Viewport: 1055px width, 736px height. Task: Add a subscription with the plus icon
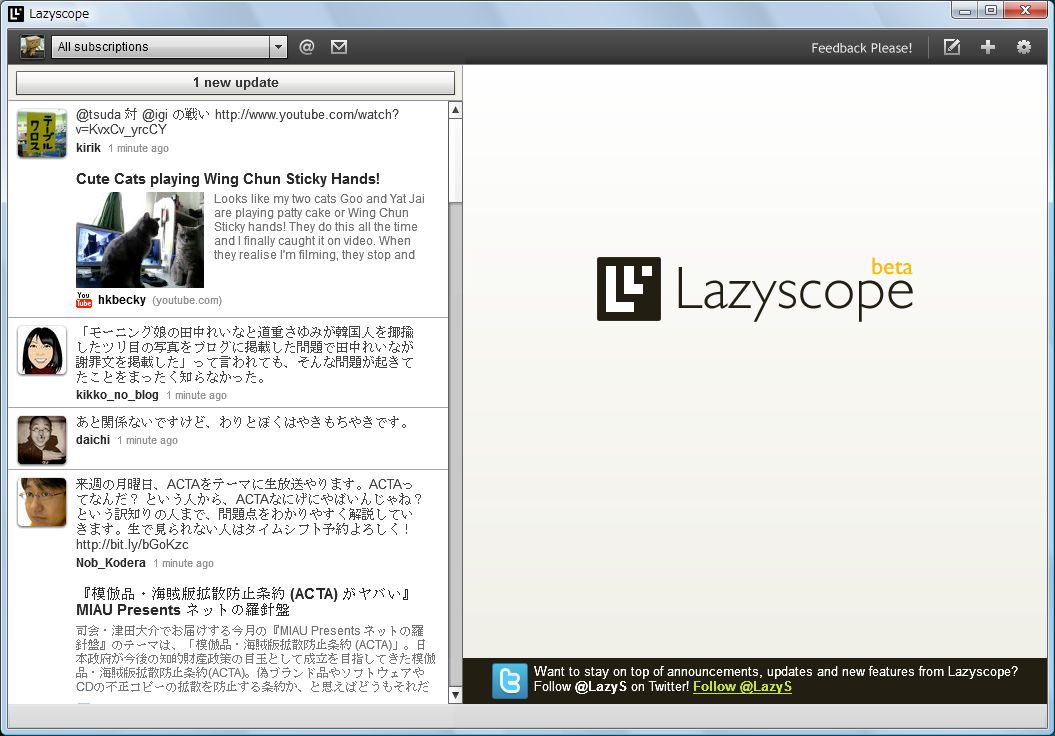[x=988, y=47]
